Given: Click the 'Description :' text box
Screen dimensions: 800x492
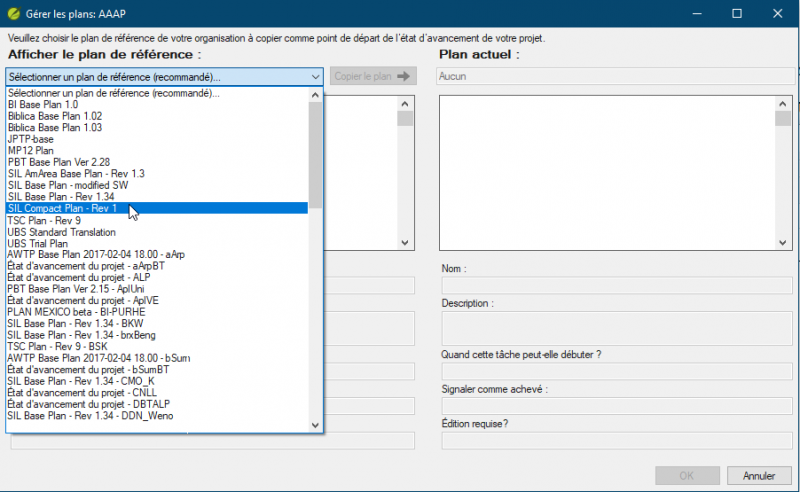Looking at the screenshot, I should 617,329.
